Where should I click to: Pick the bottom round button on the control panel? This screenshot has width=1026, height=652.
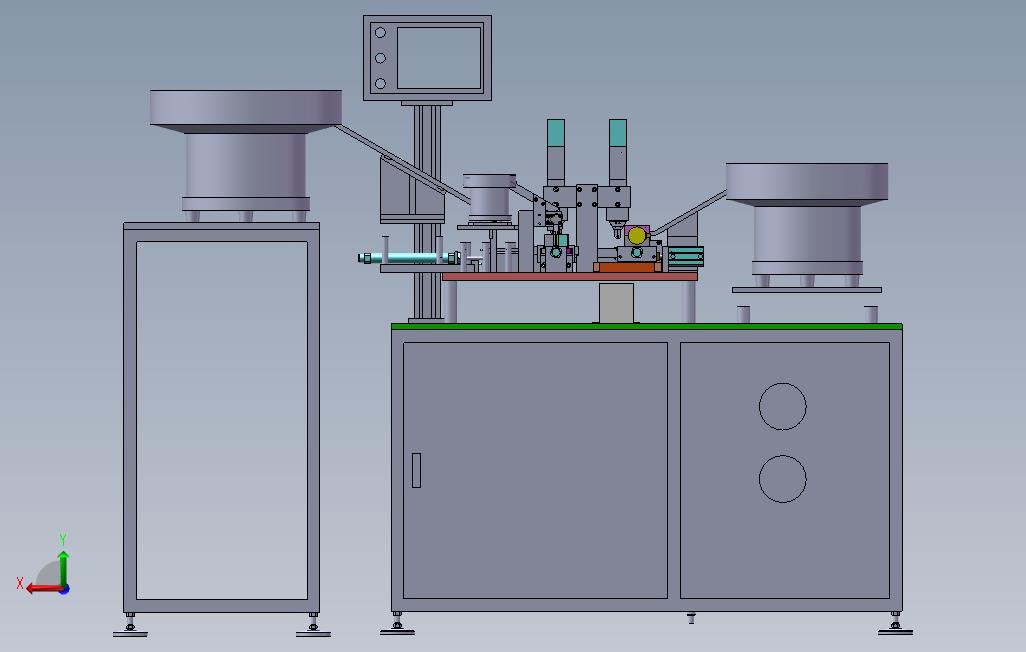380,83
